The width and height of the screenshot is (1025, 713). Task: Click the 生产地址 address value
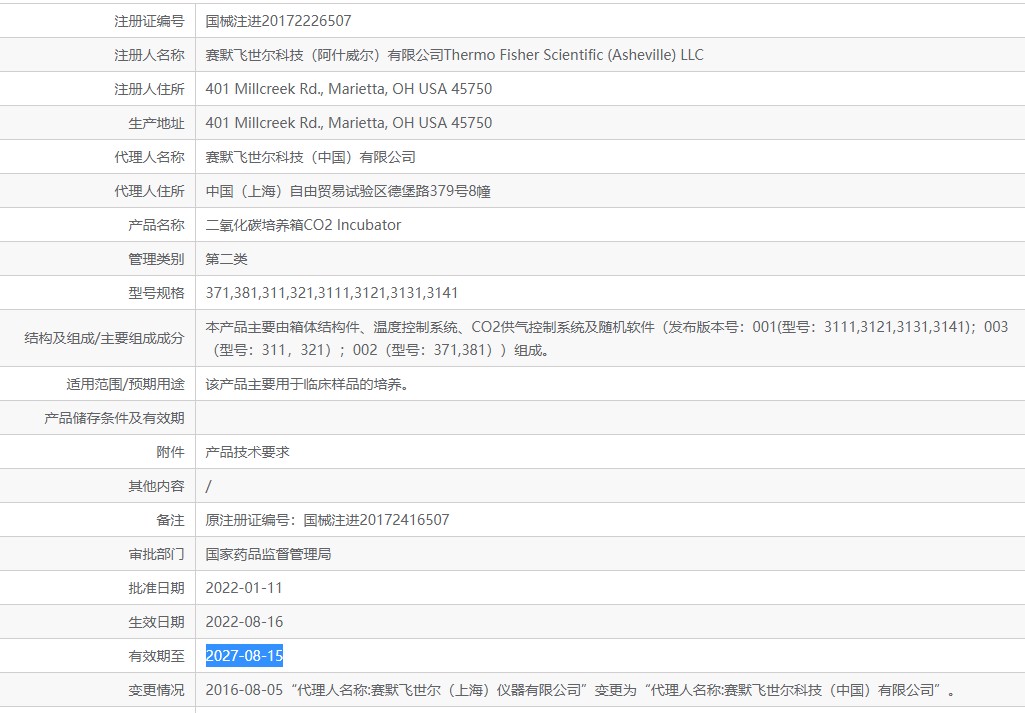click(x=348, y=123)
